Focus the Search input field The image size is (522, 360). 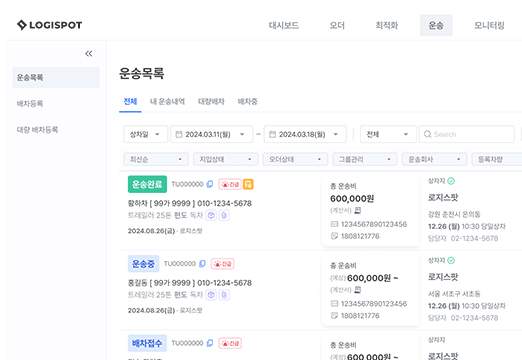point(467,134)
